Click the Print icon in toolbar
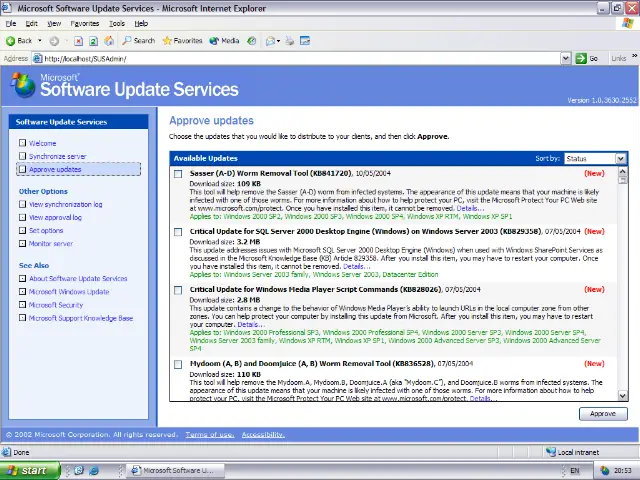The width and height of the screenshot is (640, 480). (289, 41)
